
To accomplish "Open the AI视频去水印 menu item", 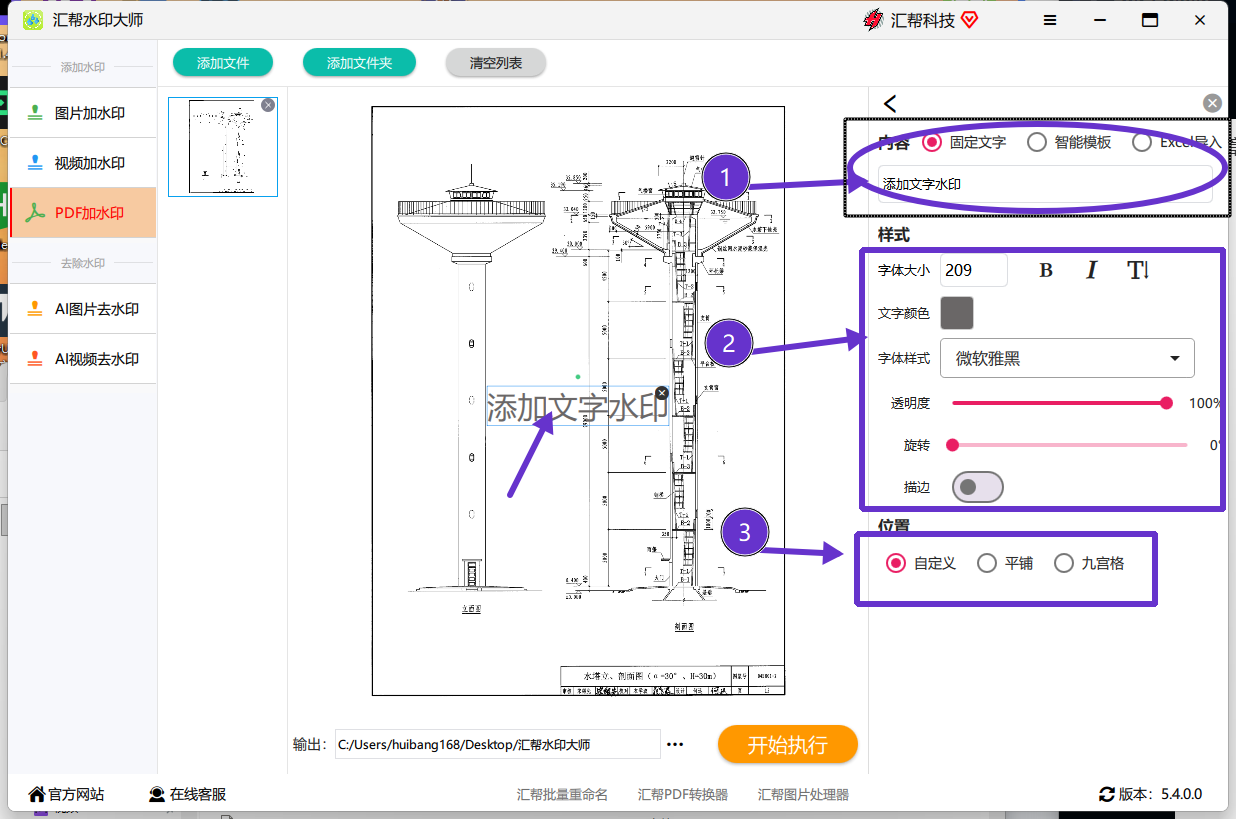I will pos(83,359).
